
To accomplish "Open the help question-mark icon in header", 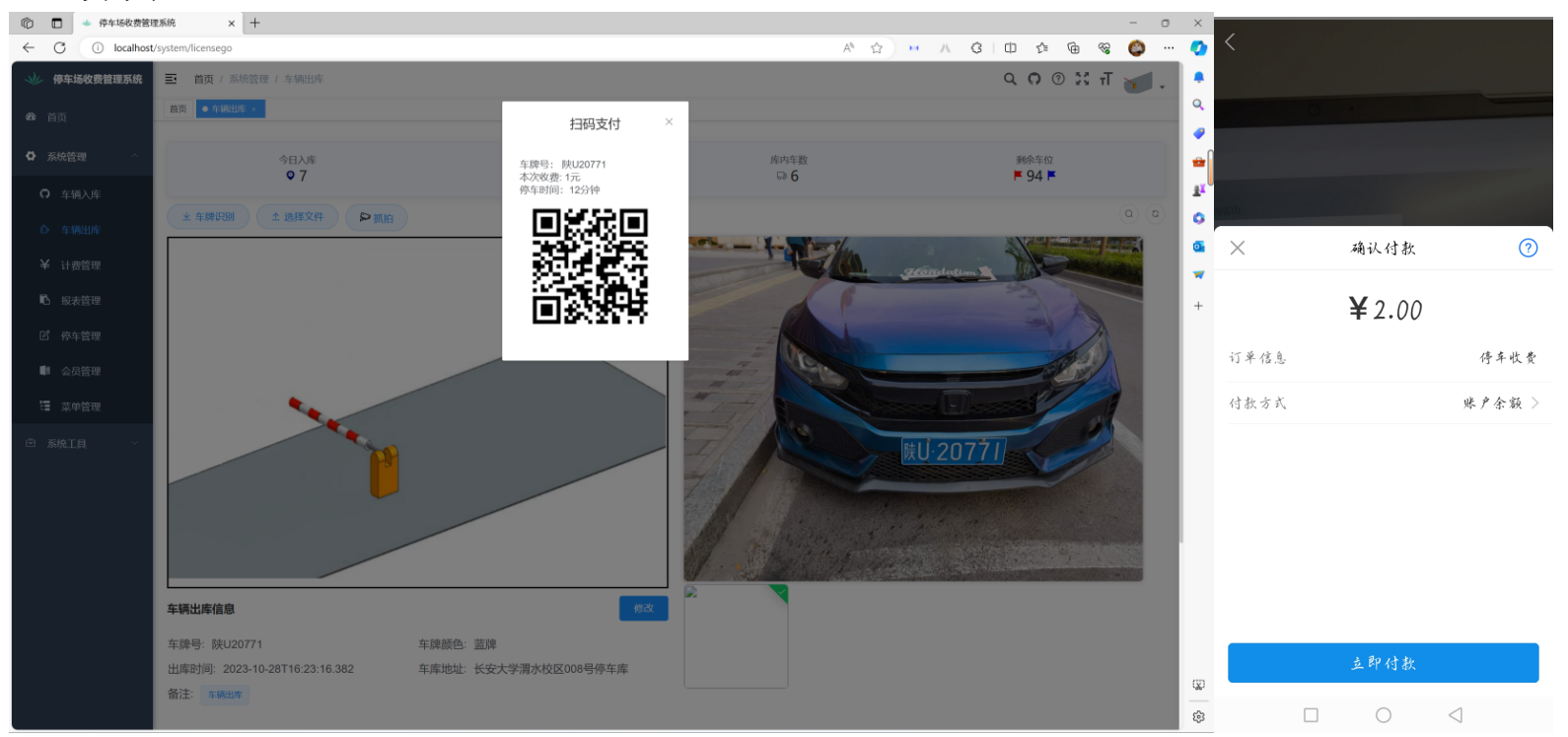I will 1058,79.
